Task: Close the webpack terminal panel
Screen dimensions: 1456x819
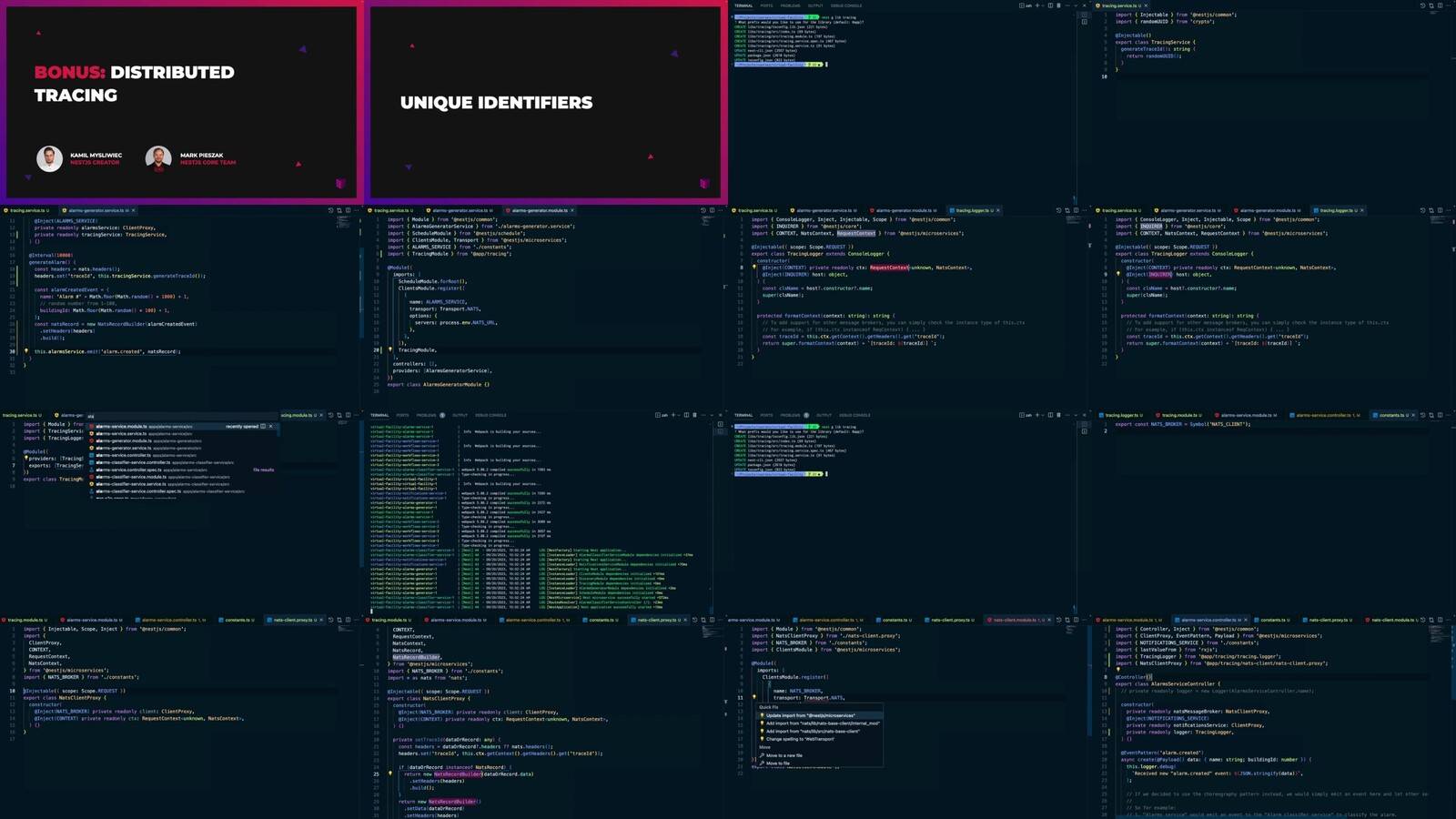Action: [x=721, y=415]
